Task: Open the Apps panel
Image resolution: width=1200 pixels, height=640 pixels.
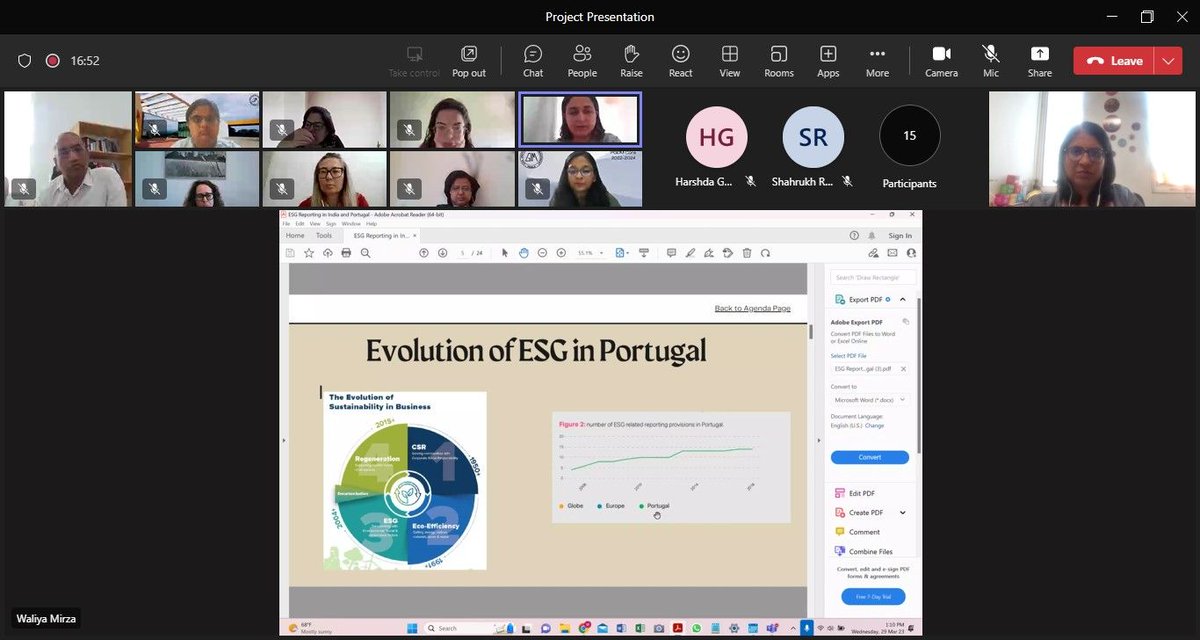Action: (828, 61)
